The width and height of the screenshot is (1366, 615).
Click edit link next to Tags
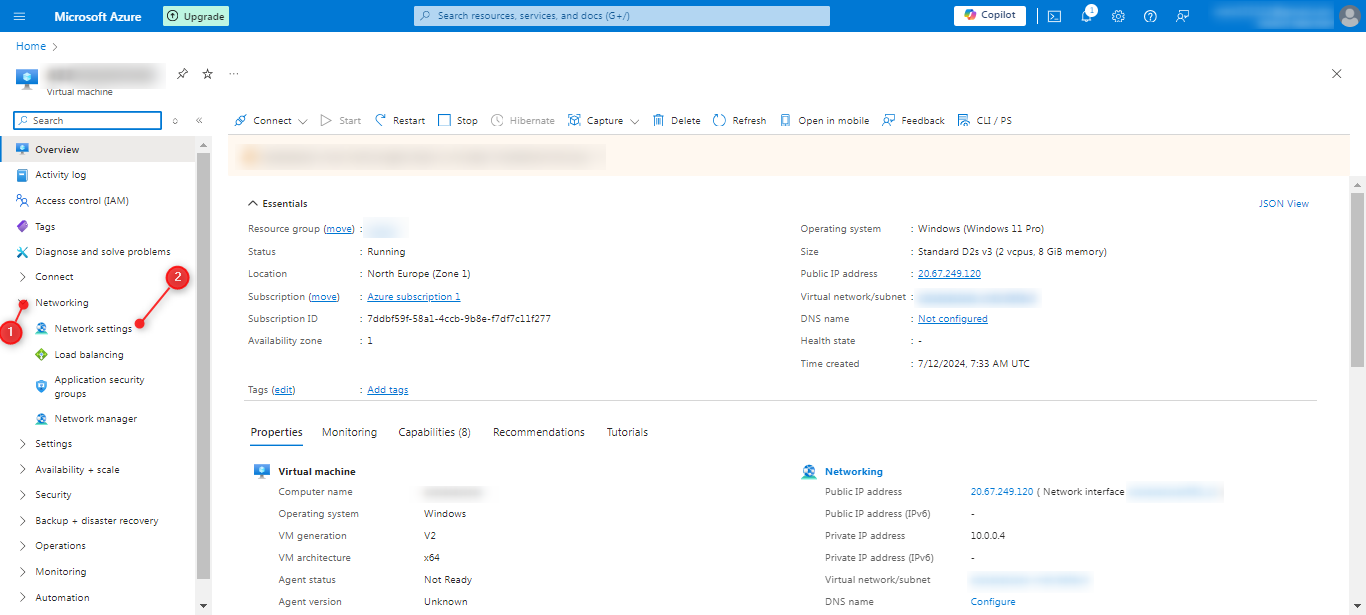tap(284, 390)
